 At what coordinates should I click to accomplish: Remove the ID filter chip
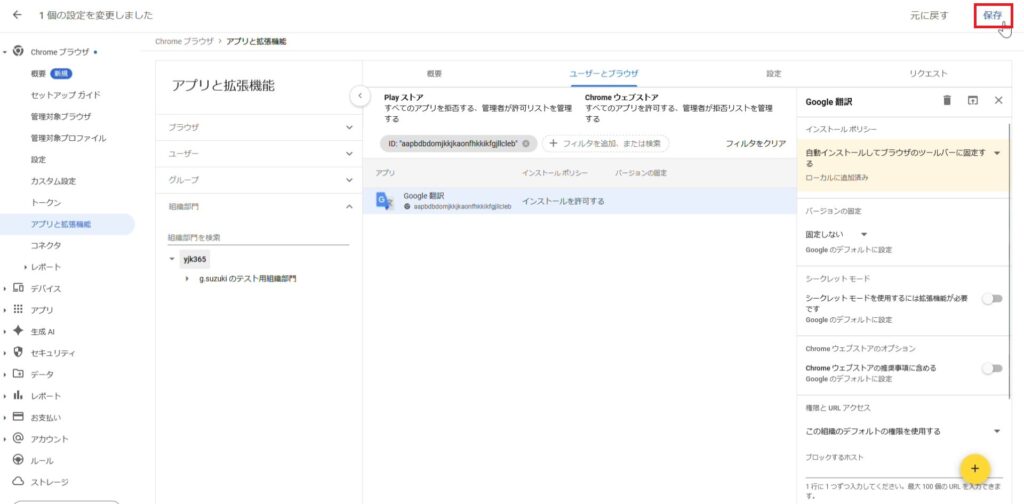coord(526,144)
